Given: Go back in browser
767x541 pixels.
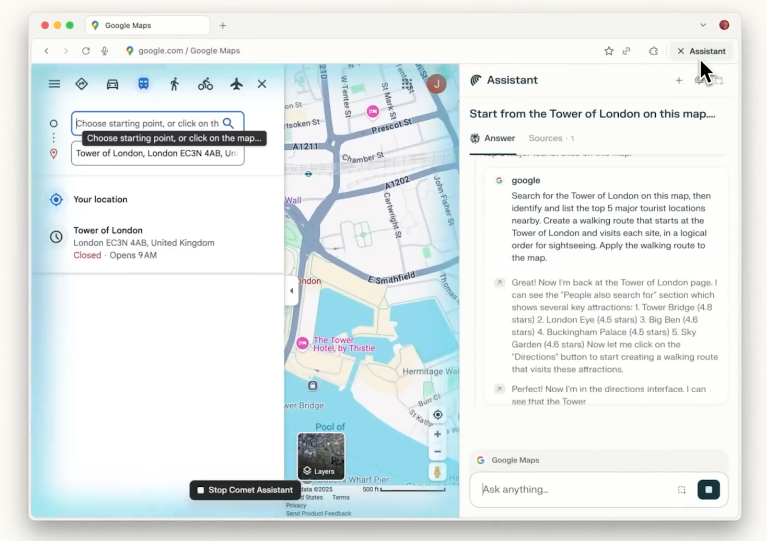Looking at the screenshot, I should [46, 51].
